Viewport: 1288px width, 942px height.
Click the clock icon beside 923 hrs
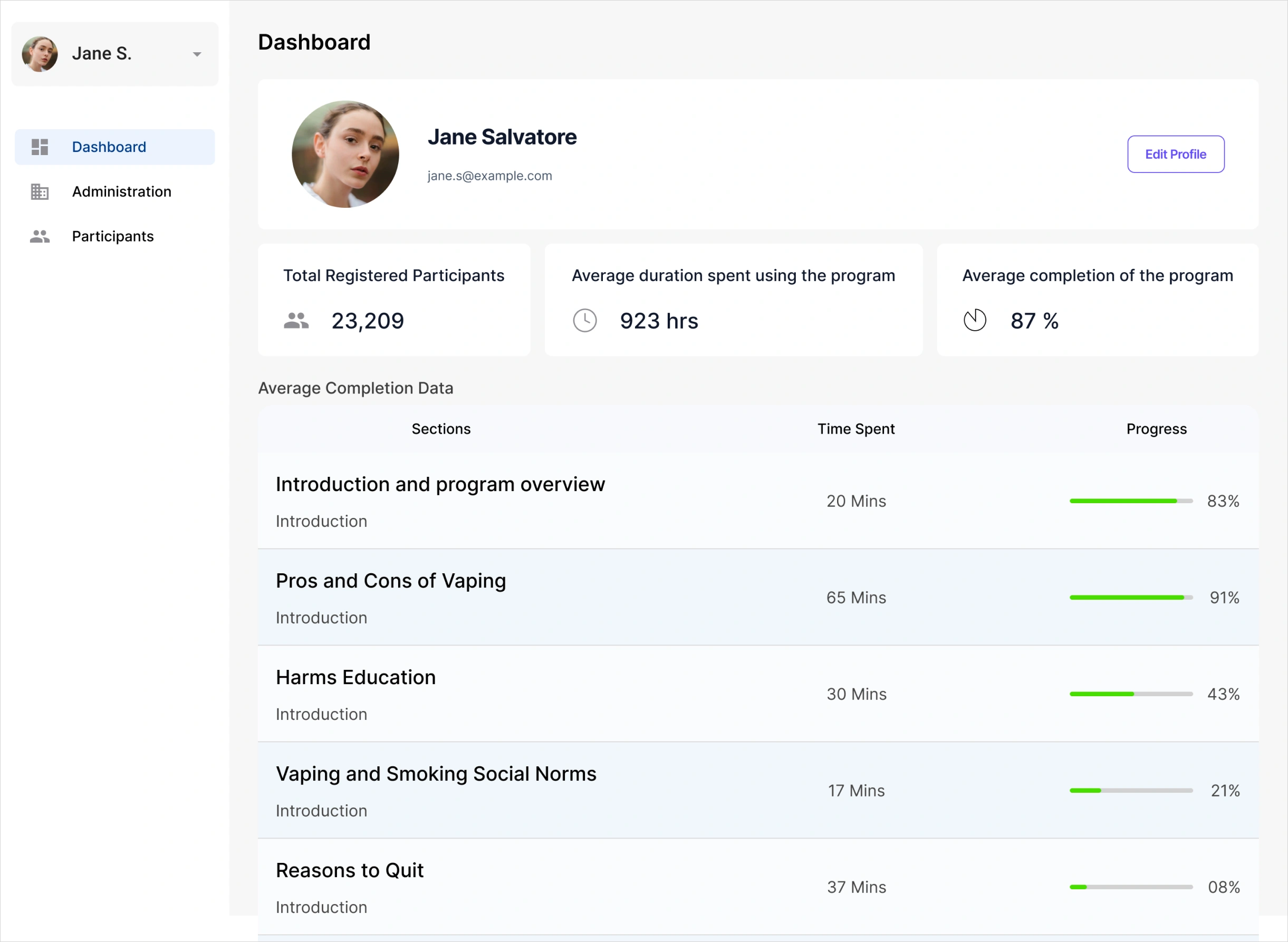[584, 321]
